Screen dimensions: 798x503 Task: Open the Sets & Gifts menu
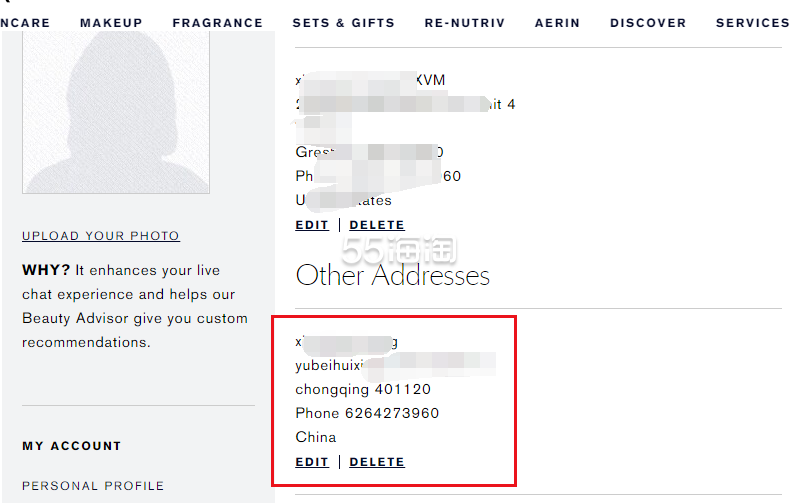[x=344, y=23]
